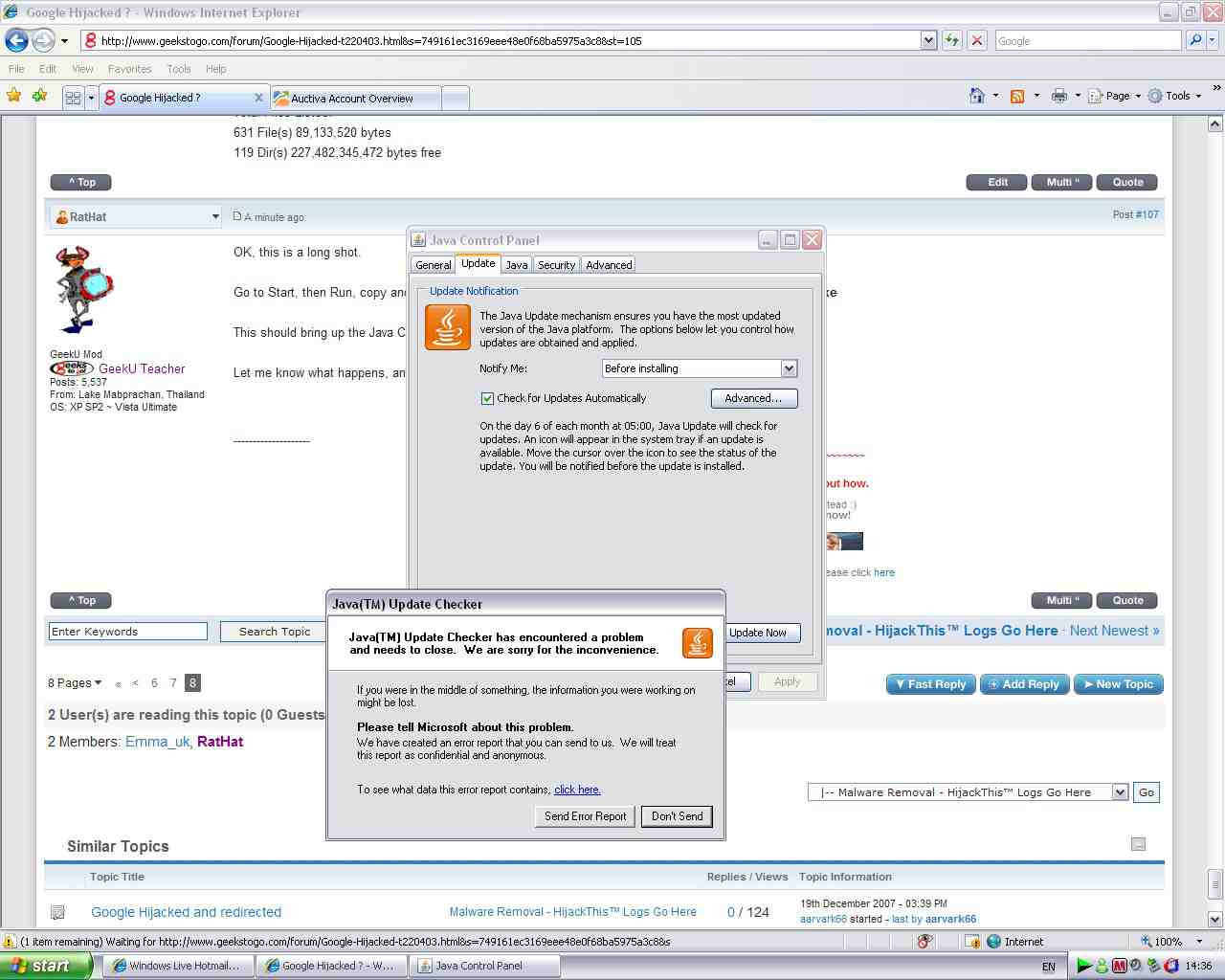Click the Print icon in toolbar
This screenshot has height=980, width=1225.
click(x=1058, y=96)
